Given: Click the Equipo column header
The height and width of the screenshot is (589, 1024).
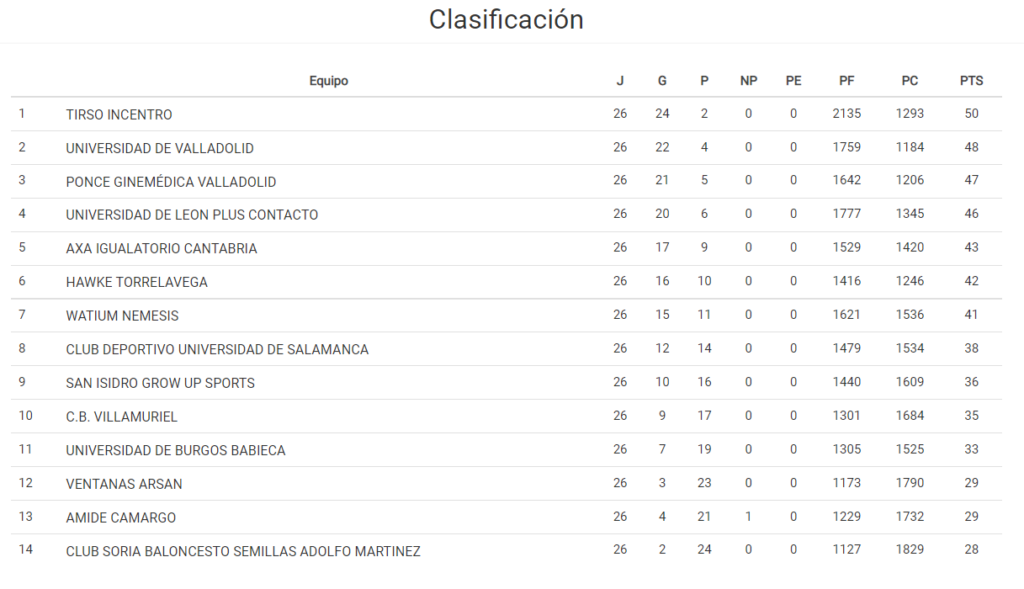Looking at the screenshot, I should [328, 81].
